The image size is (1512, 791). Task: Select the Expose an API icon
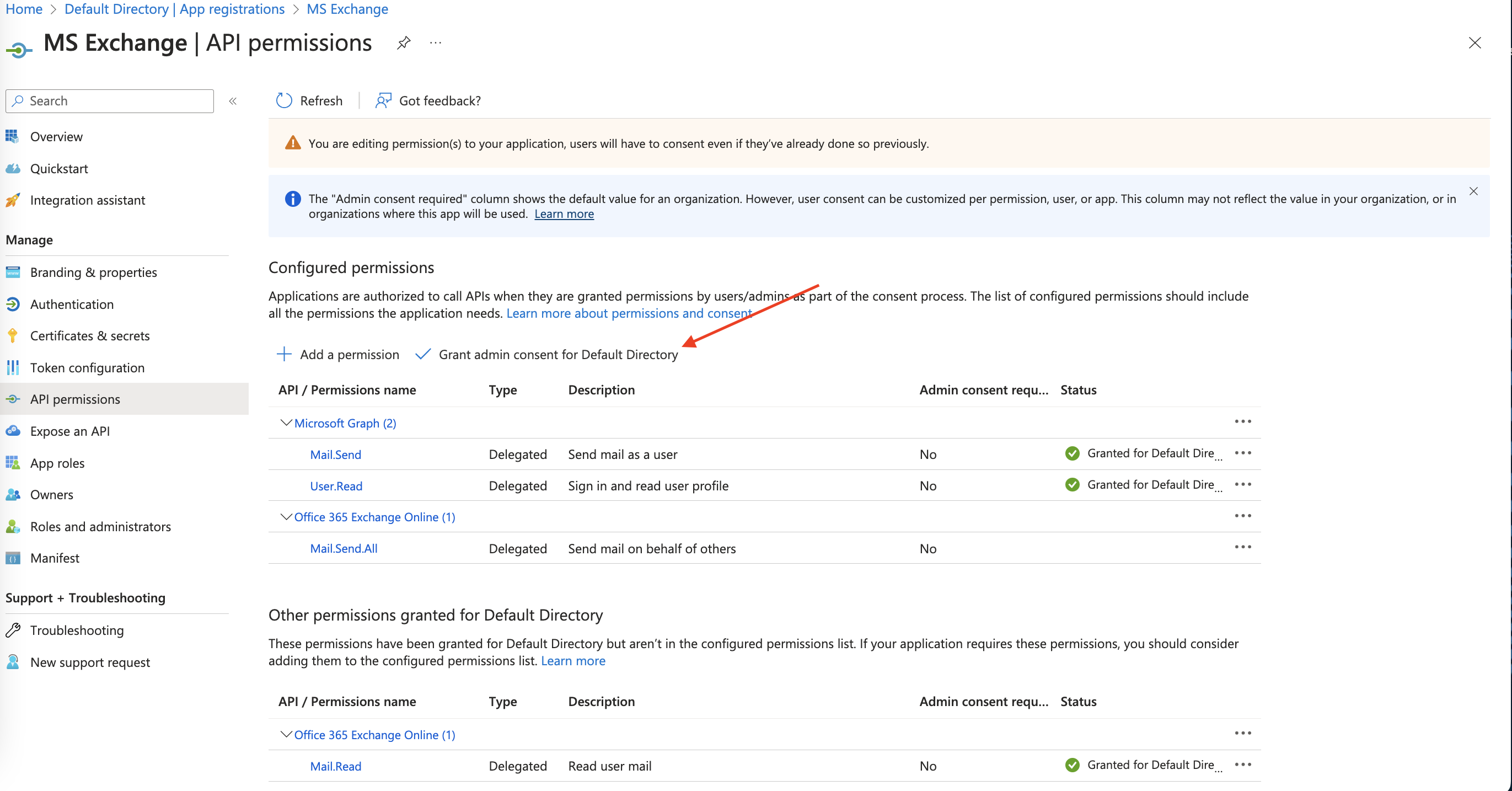tap(12, 430)
